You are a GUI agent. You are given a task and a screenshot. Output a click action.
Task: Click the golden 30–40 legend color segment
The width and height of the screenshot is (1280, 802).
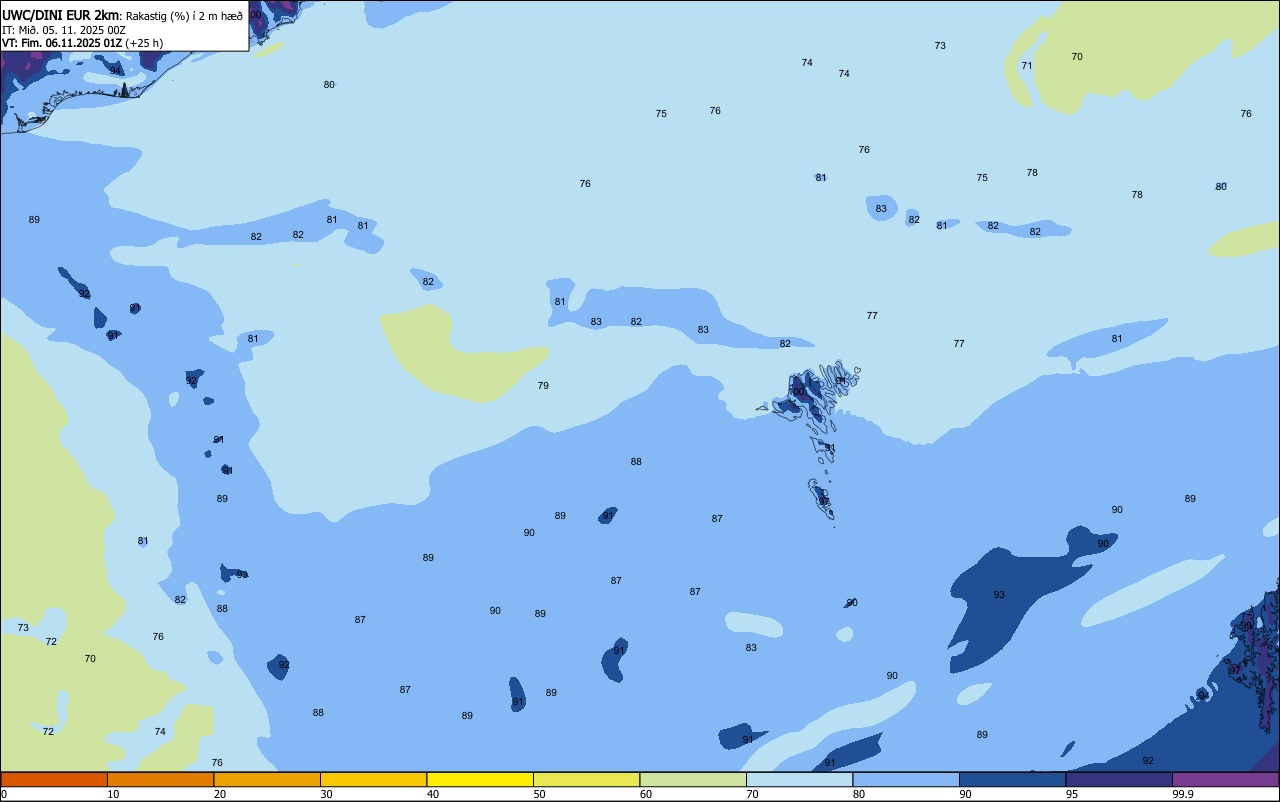point(373,779)
